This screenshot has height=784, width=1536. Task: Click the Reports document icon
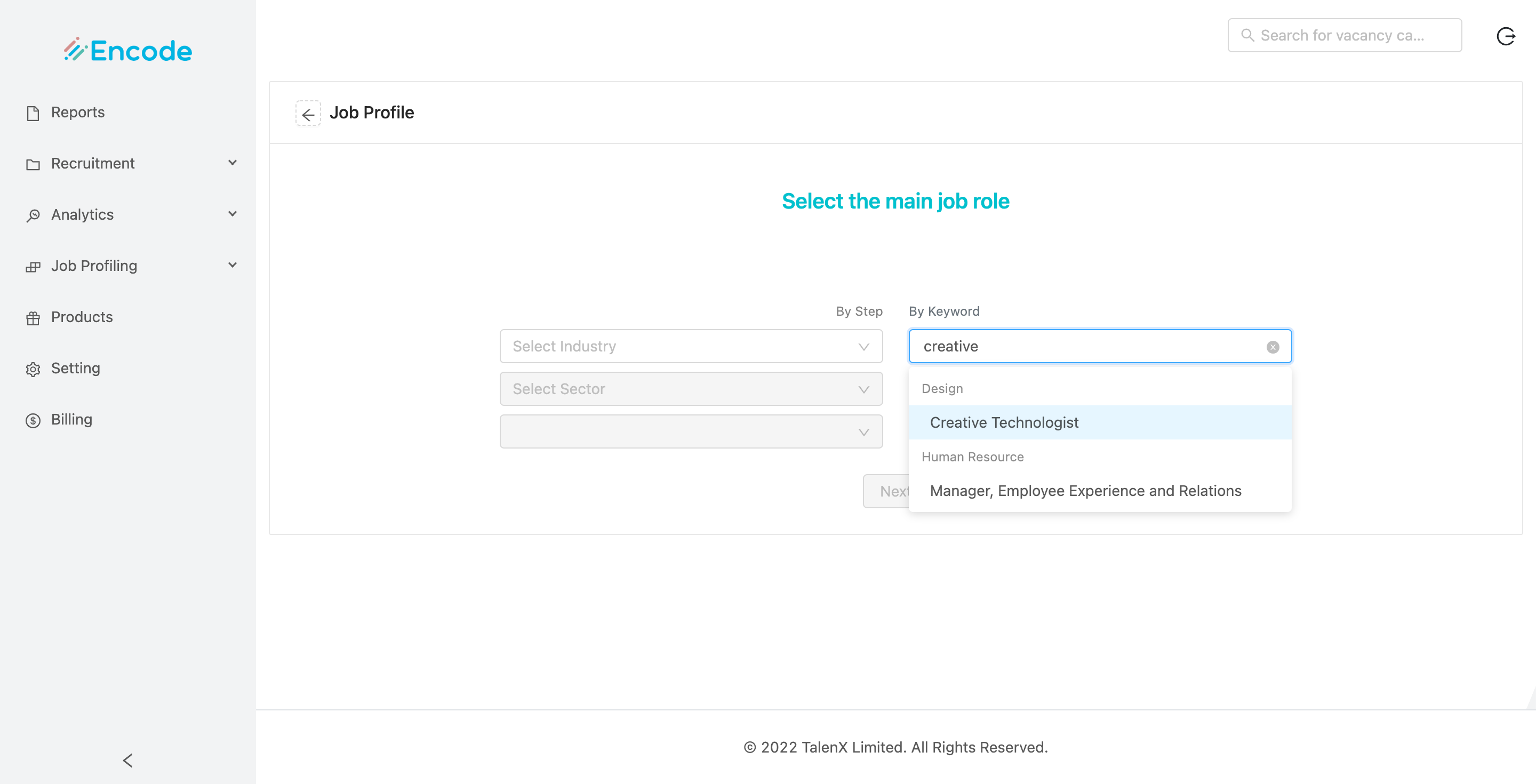tap(33, 113)
